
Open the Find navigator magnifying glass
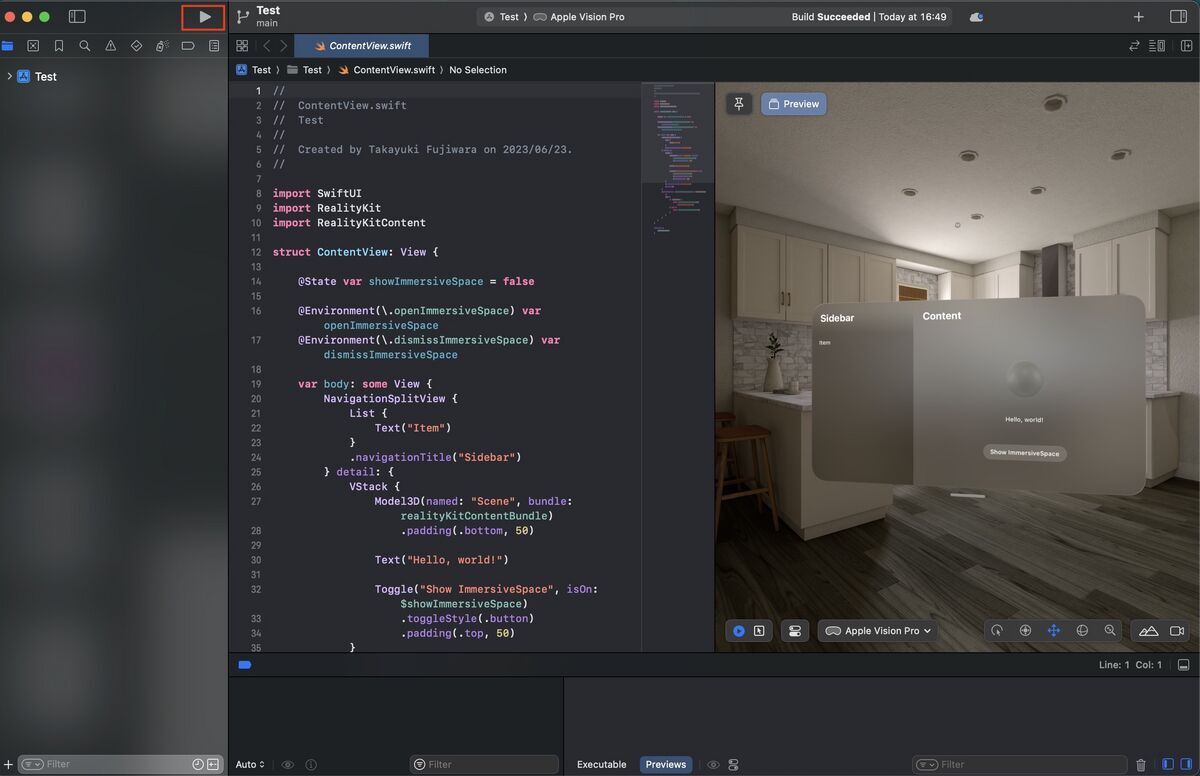coord(85,45)
